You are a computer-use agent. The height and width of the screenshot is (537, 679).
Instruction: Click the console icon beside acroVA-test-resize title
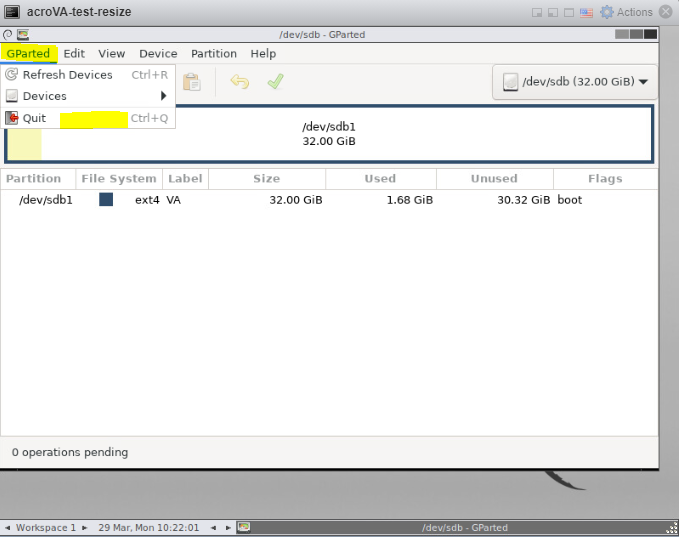[x=12, y=12]
